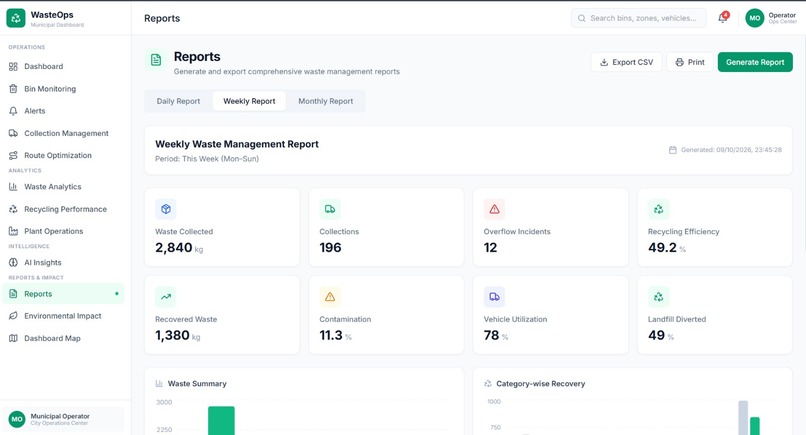
Task: Click the Operator Ops Center label in header
Action: (782, 18)
